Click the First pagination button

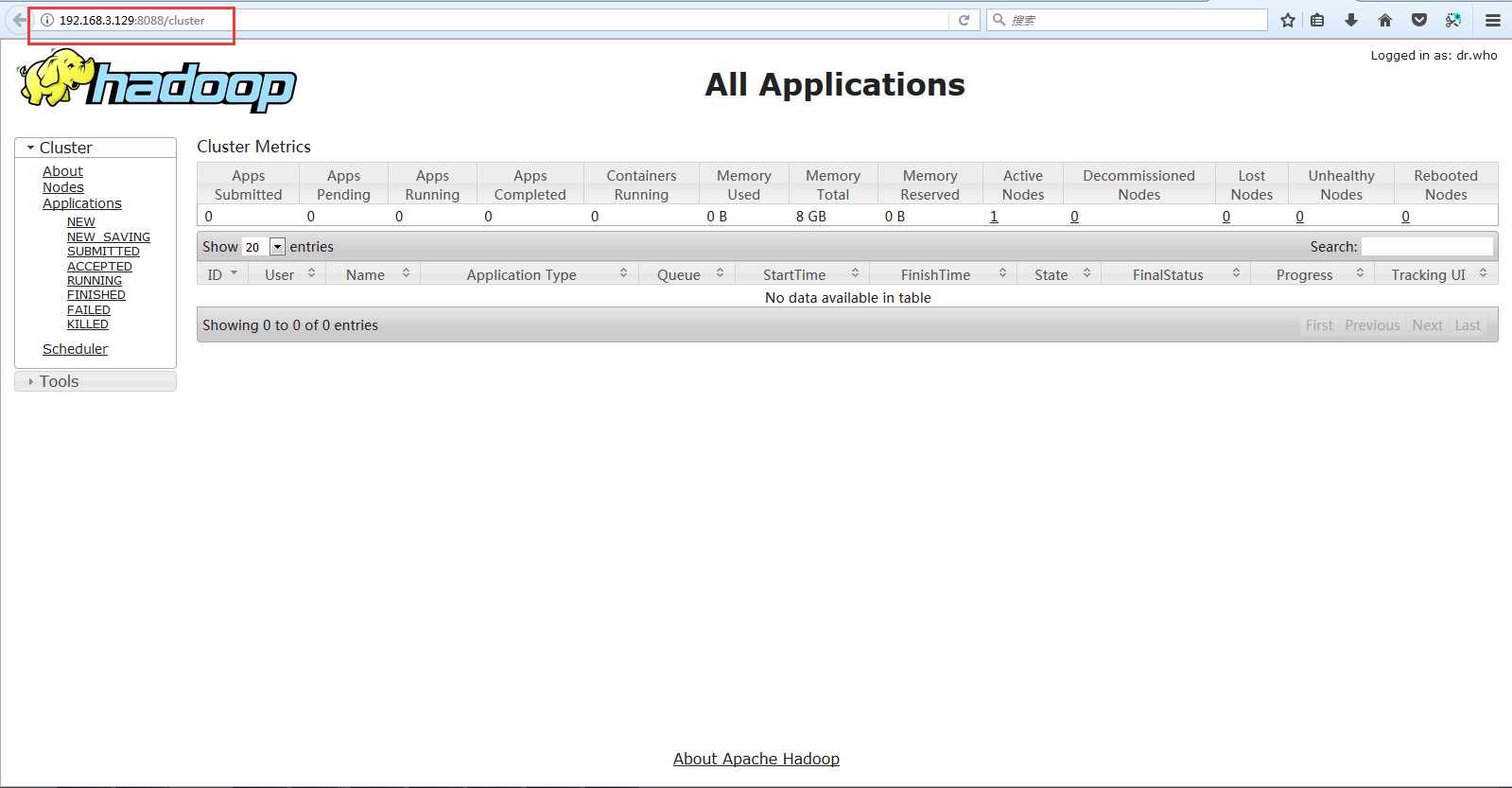[x=1319, y=325]
